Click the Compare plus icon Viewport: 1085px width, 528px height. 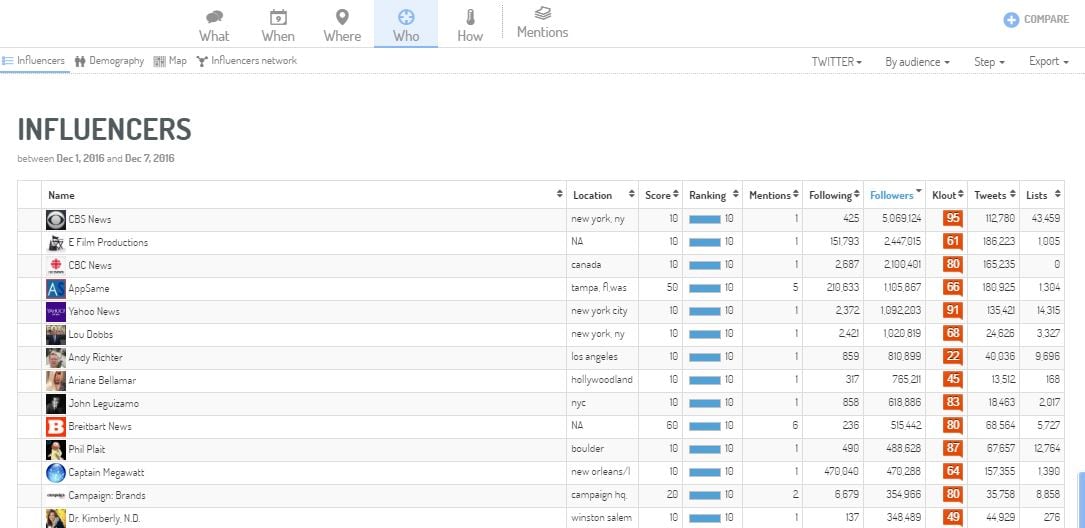point(1011,20)
